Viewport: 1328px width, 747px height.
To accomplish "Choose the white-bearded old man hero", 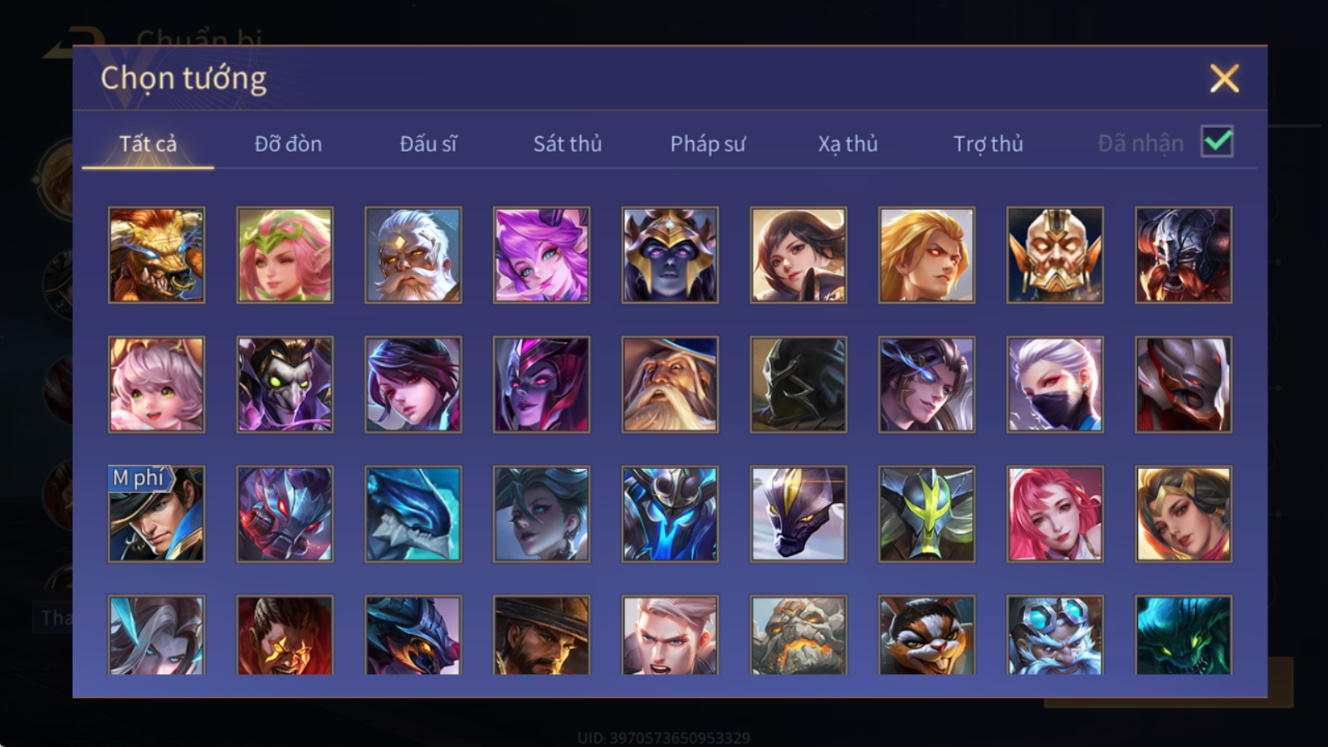I will [413, 255].
